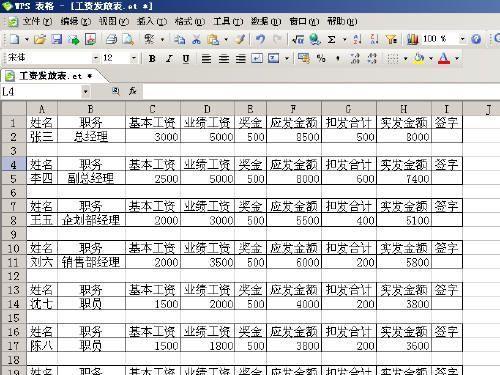Open the zoom percentage dropdown
This screenshot has width=500, height=375.
462,39
